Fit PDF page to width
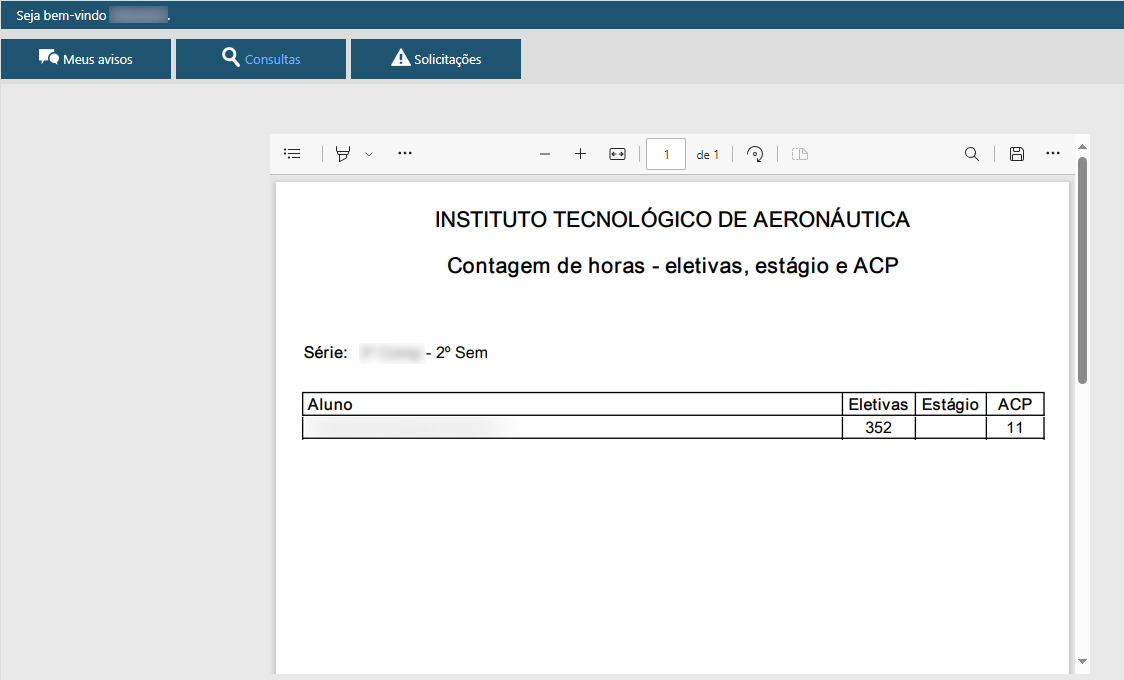 pos(617,154)
